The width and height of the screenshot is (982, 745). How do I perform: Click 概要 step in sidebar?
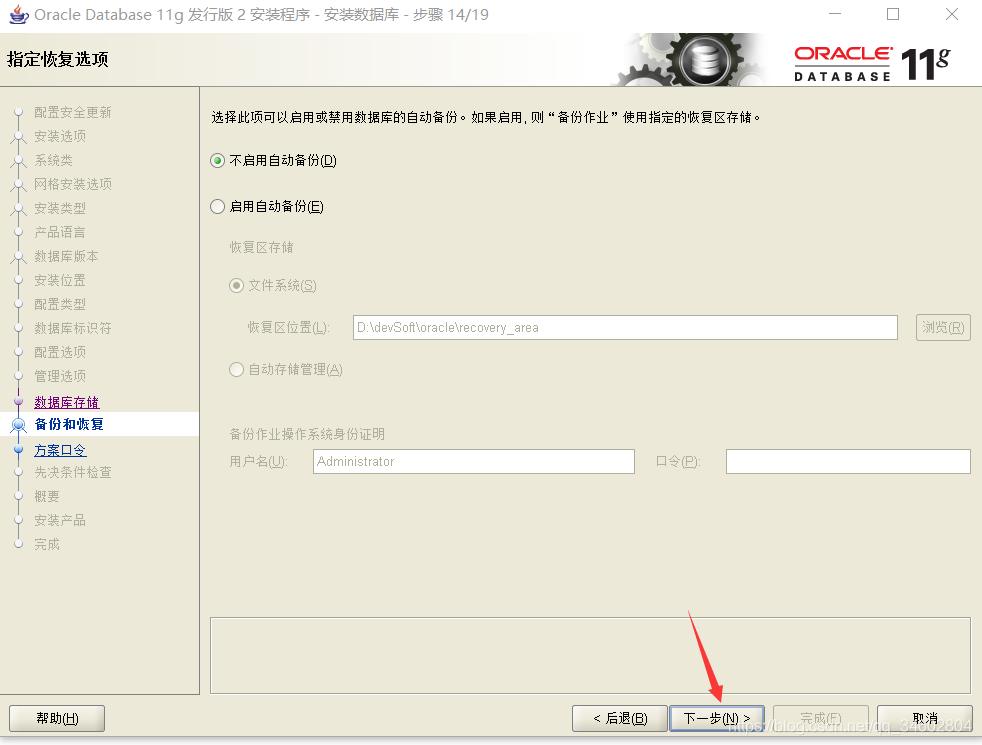47,496
